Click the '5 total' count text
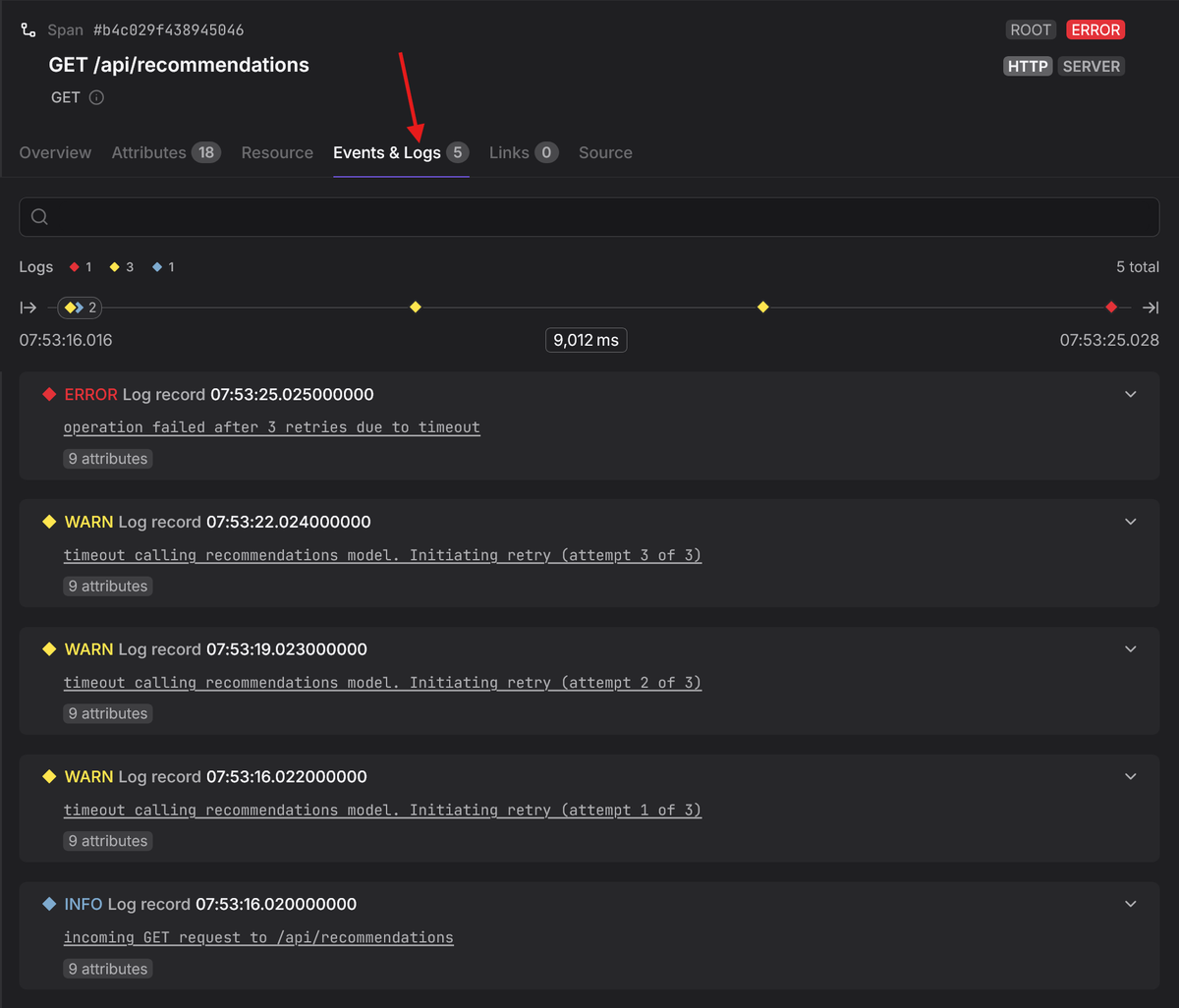This screenshot has width=1179, height=1008. pyautogui.click(x=1138, y=267)
